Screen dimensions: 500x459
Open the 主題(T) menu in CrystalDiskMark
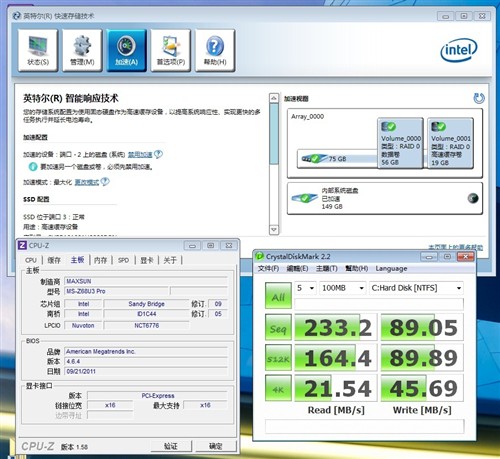327,268
